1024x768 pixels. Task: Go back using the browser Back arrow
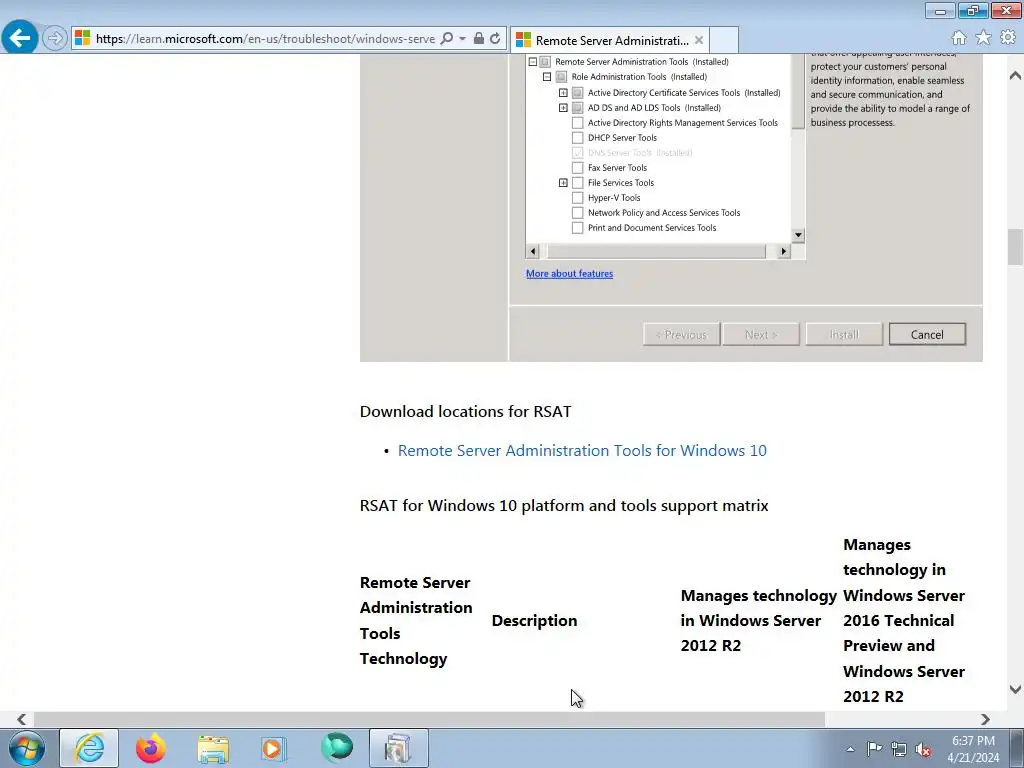20,38
